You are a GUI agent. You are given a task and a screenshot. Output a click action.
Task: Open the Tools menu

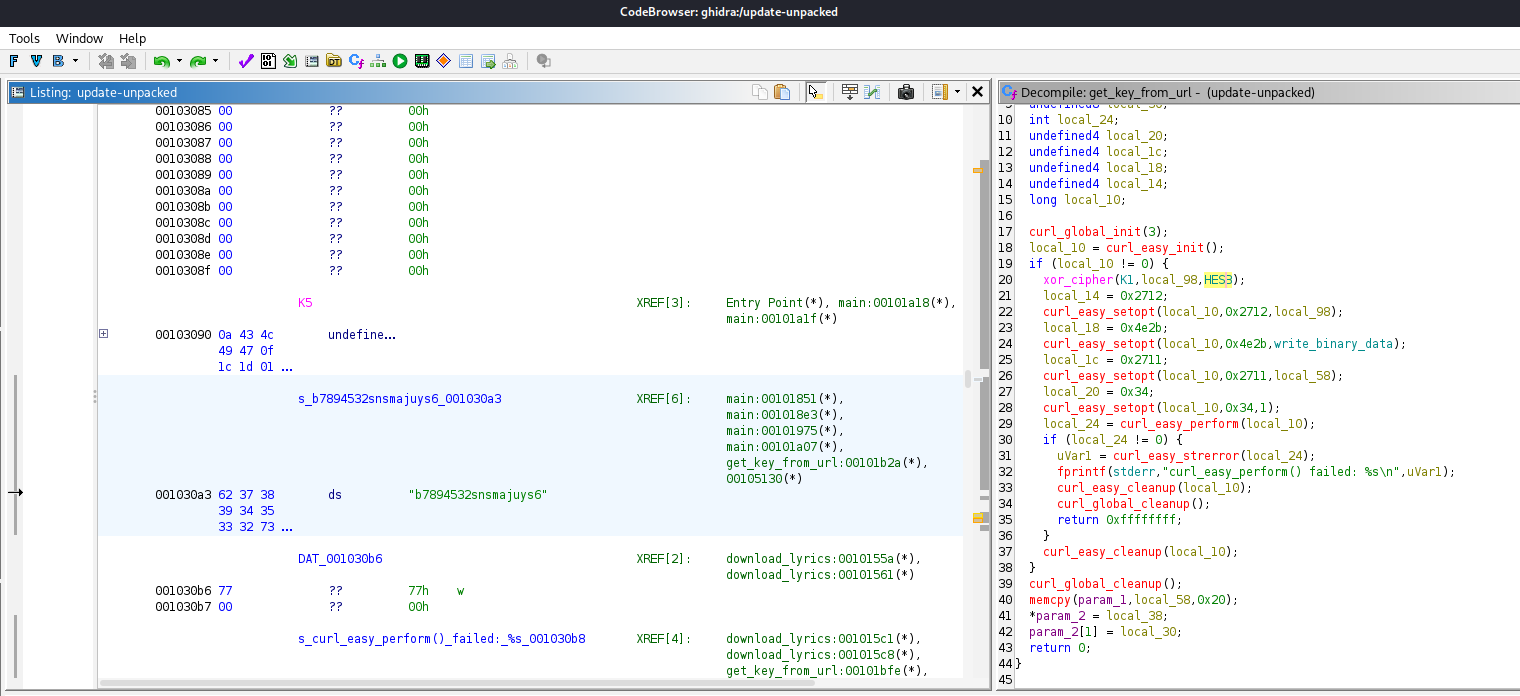[x=25, y=38]
